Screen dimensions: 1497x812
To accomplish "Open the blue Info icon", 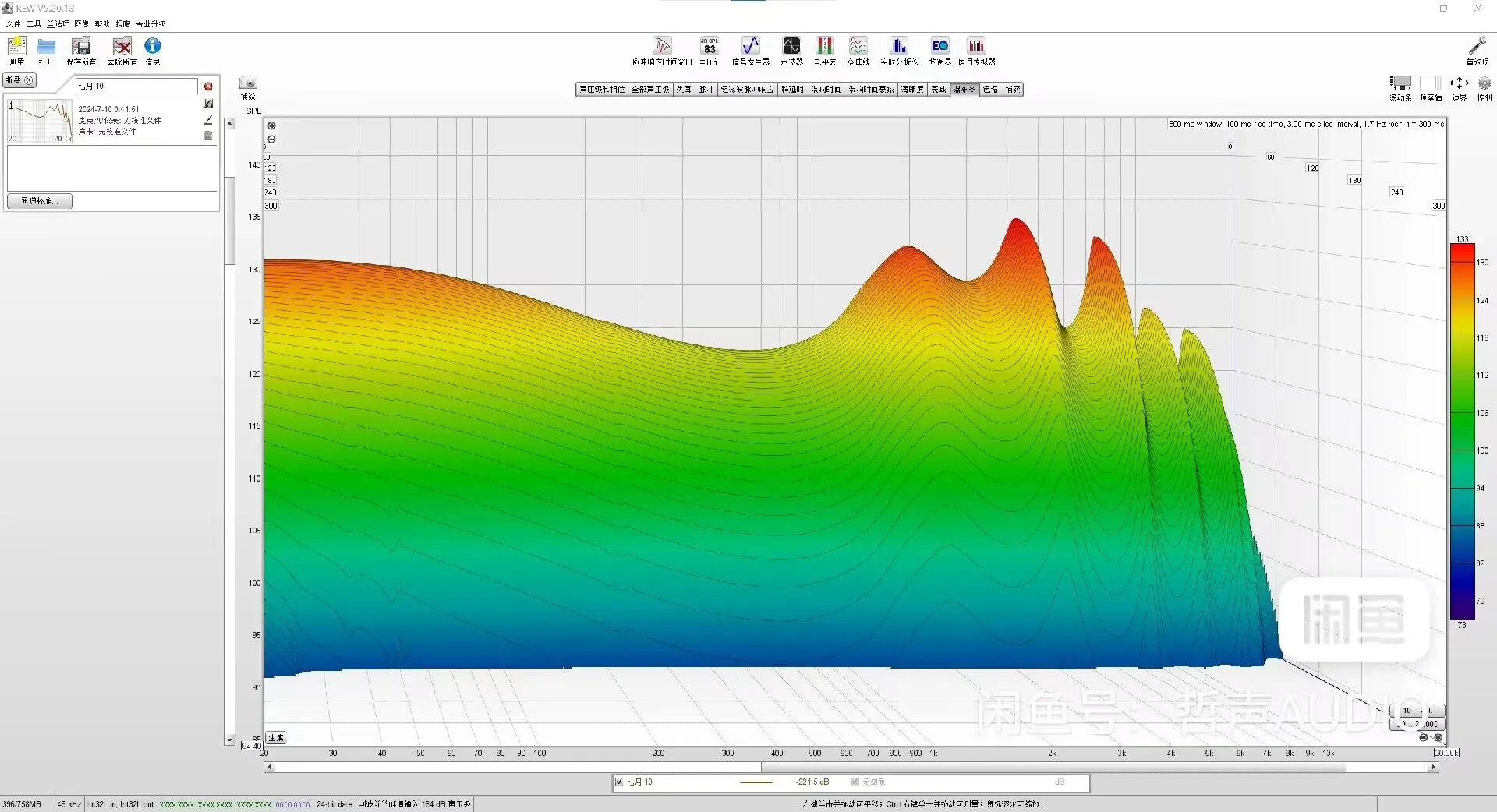I will coord(153,46).
